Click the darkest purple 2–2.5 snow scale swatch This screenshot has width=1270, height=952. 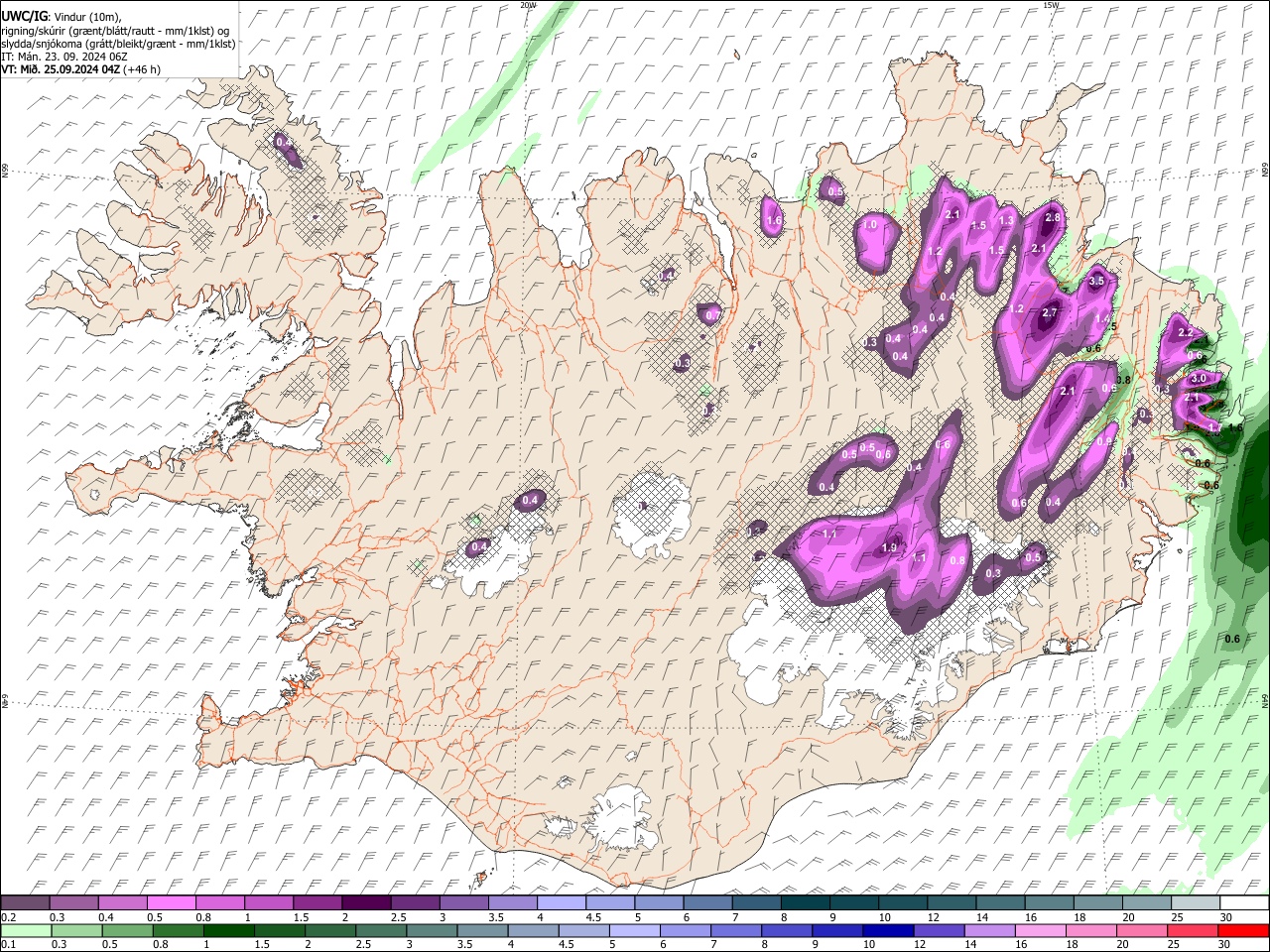367,903
